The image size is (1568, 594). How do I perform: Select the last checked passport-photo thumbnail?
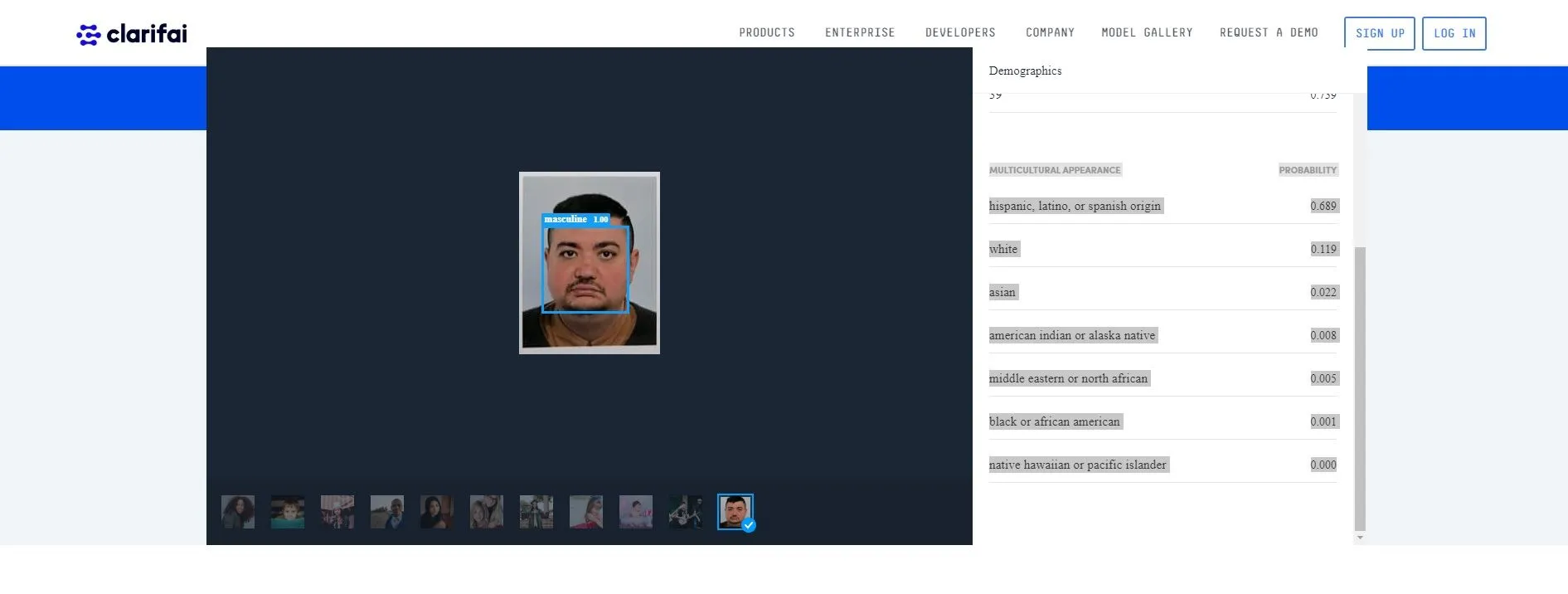tap(735, 511)
